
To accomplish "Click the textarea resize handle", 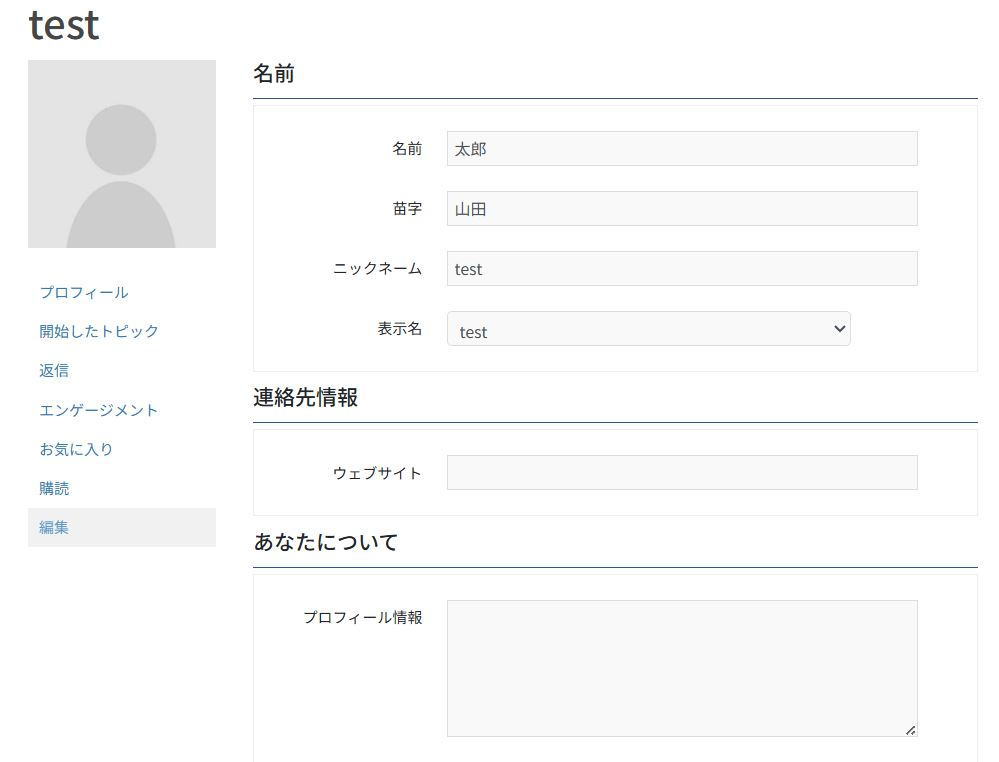I will coord(911,730).
